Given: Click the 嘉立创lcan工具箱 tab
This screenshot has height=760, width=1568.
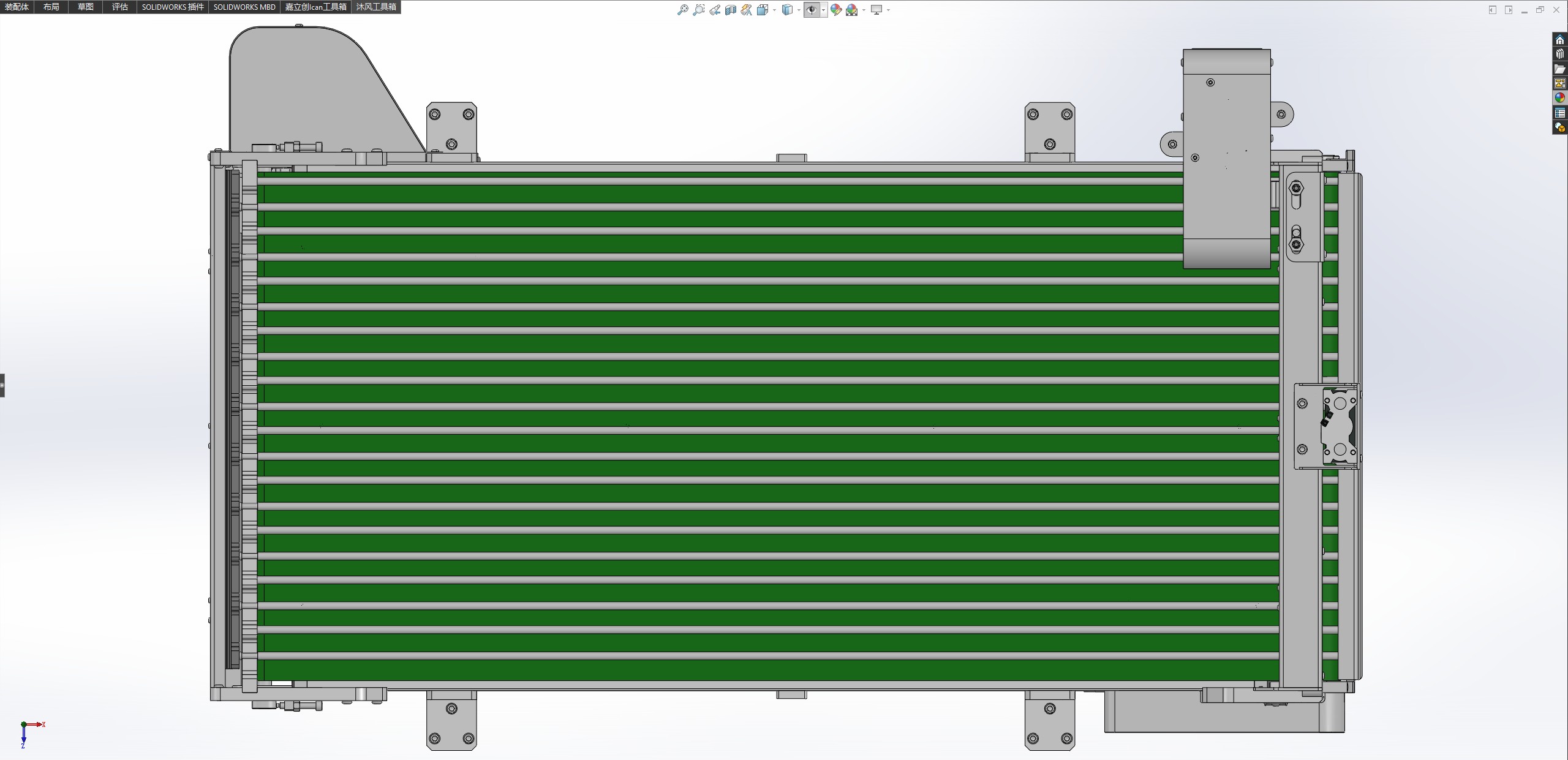Looking at the screenshot, I should (x=315, y=7).
